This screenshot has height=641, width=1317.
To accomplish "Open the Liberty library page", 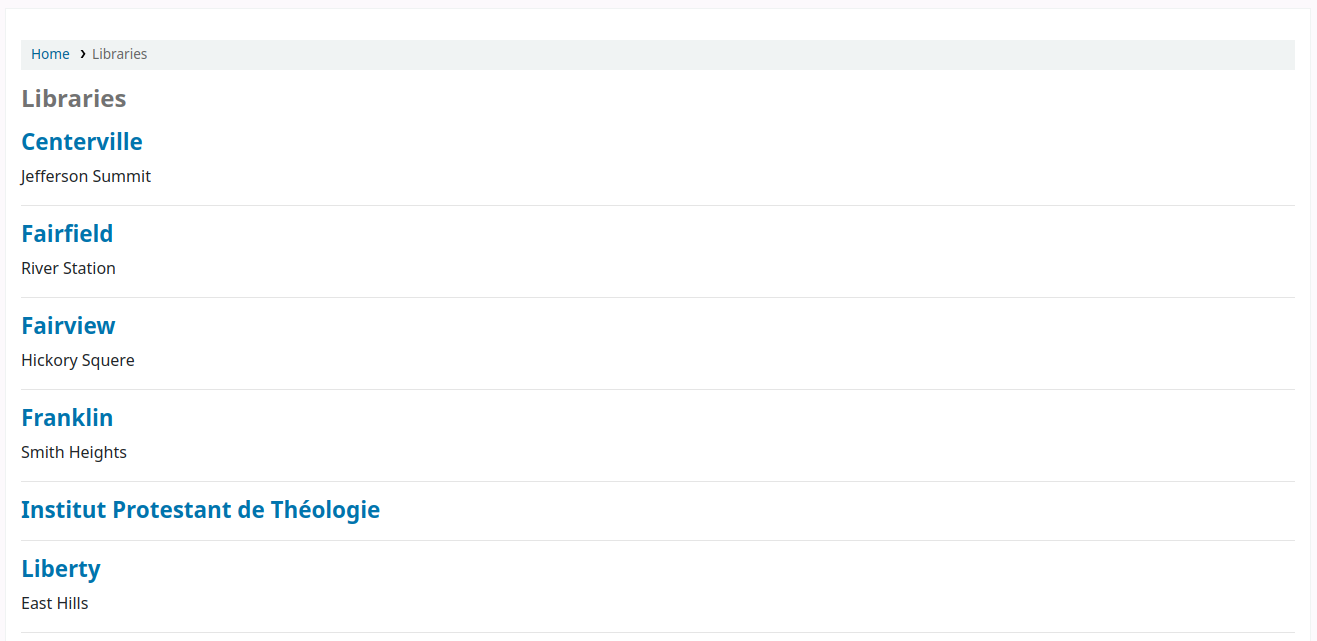I will pyautogui.click(x=60, y=568).
